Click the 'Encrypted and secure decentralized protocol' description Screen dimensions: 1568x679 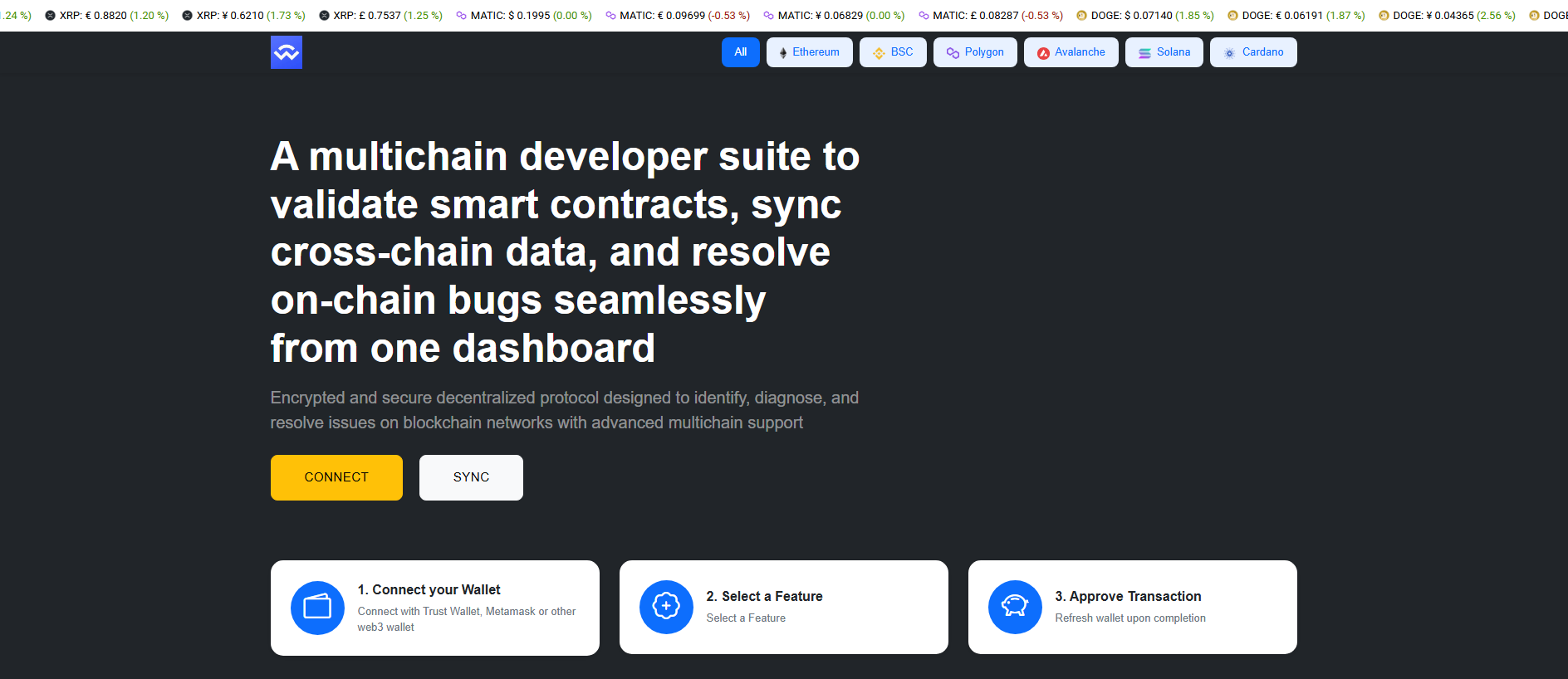(x=565, y=410)
